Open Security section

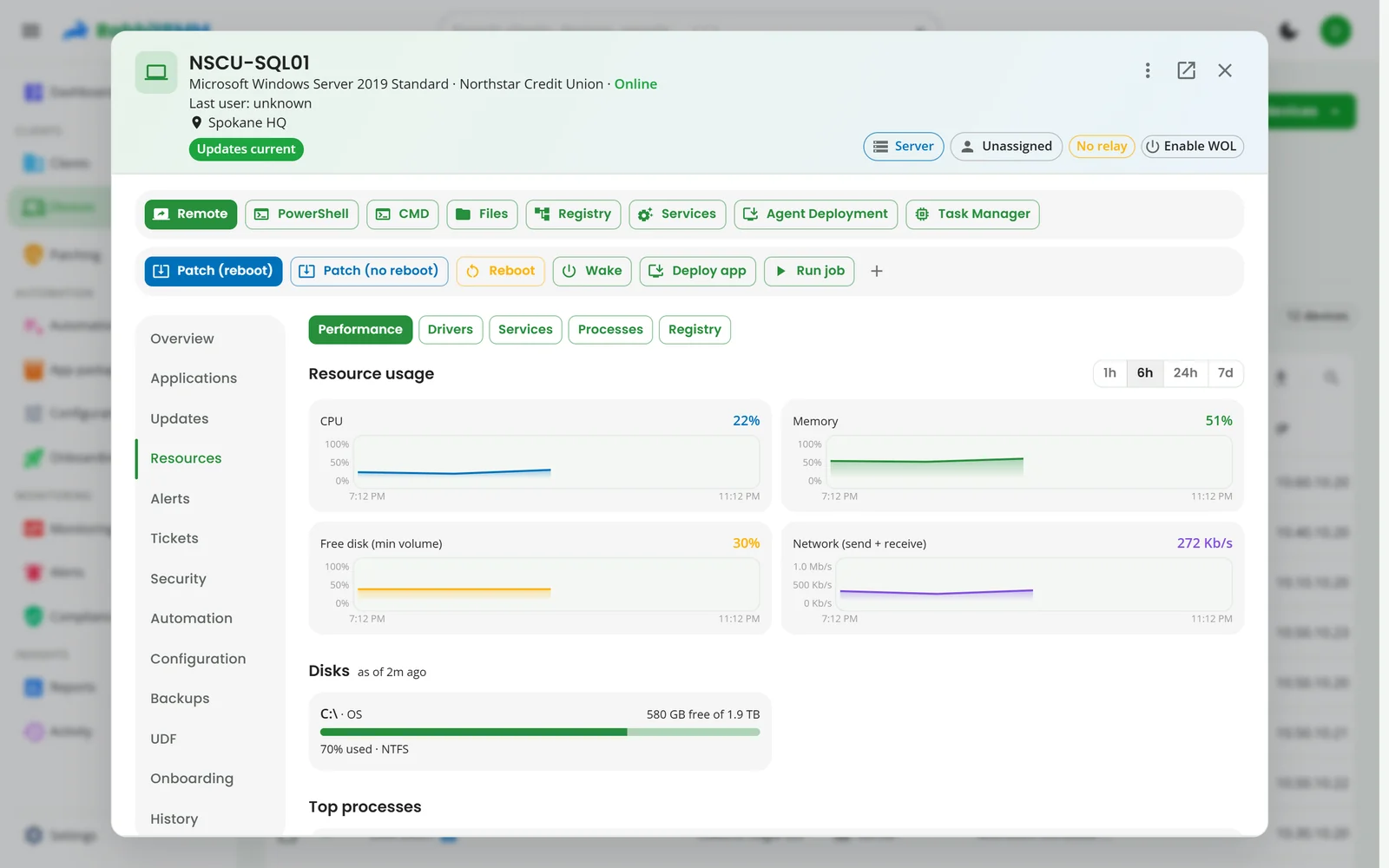tap(210, 579)
